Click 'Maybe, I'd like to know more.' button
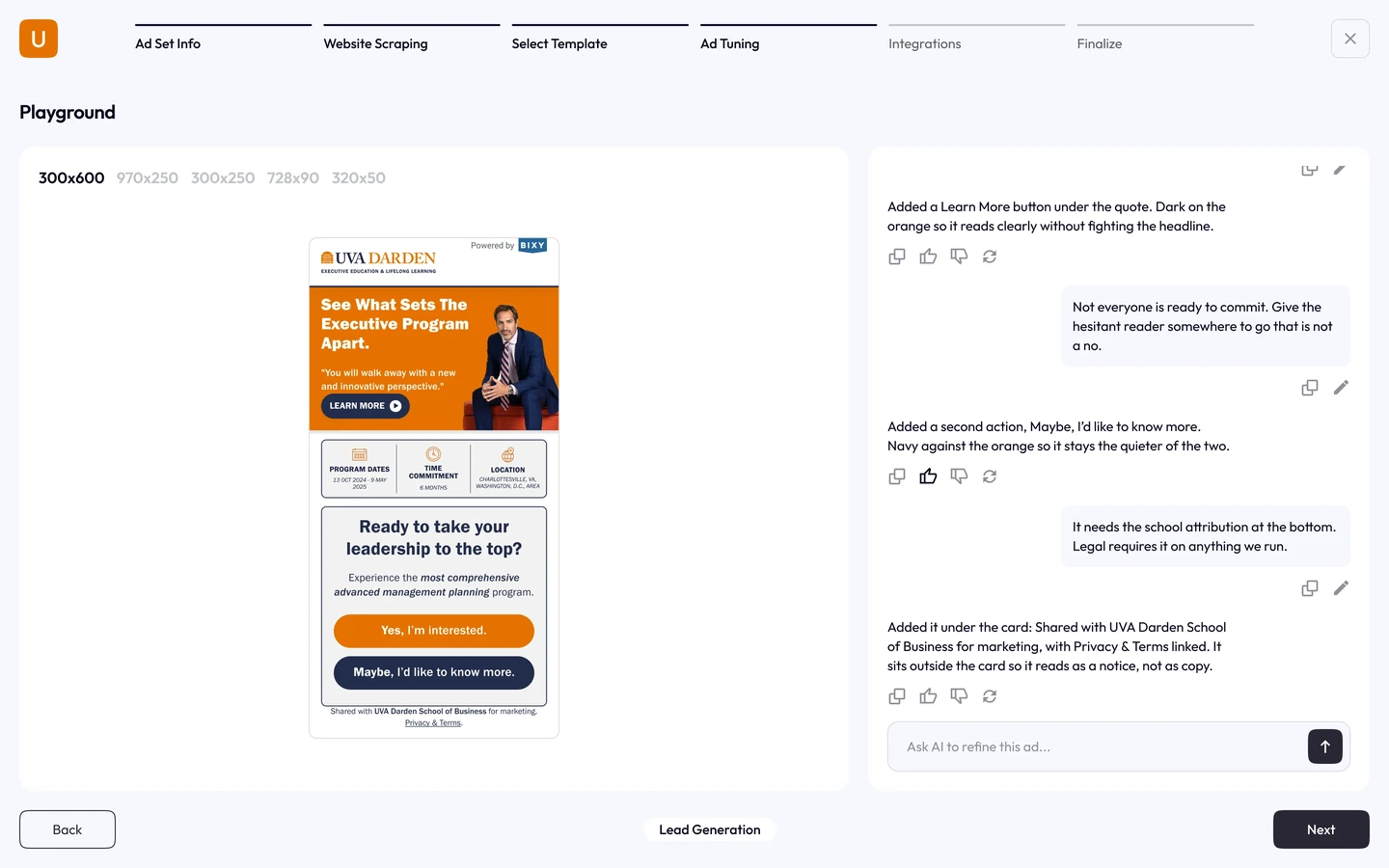Screen dimensions: 1389x868 tap(434, 672)
